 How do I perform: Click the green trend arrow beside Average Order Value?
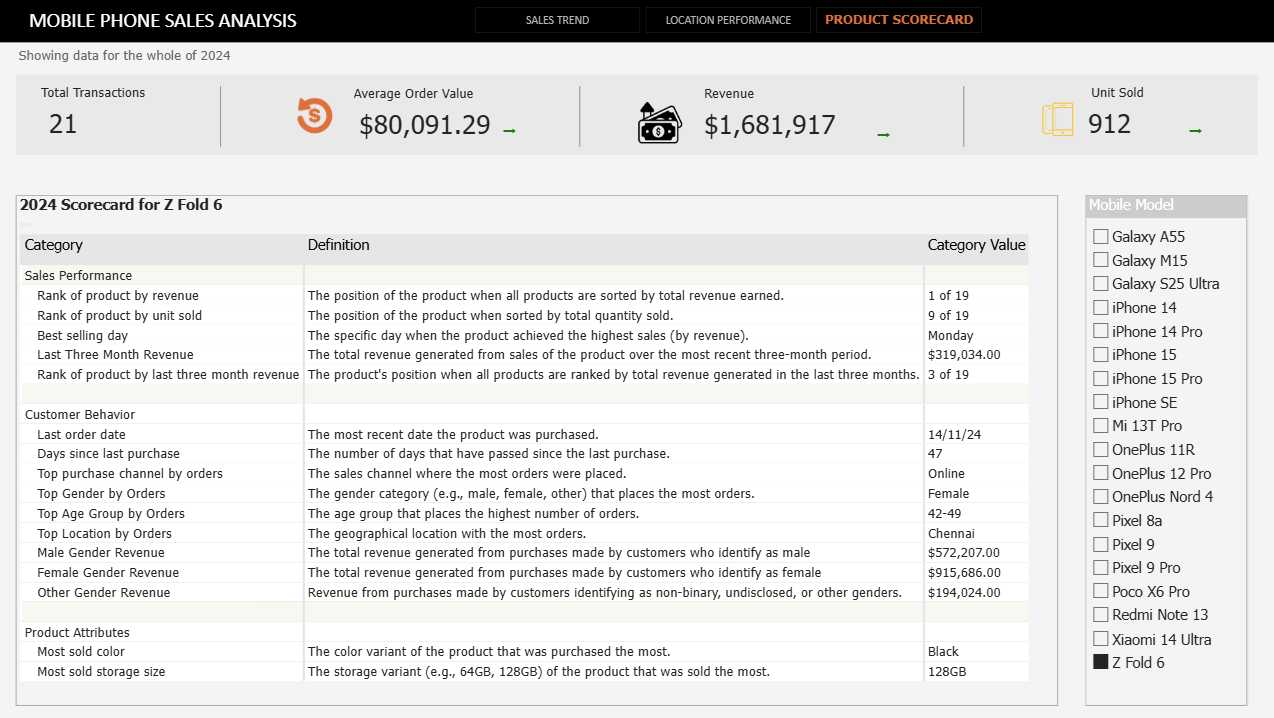tap(509, 131)
